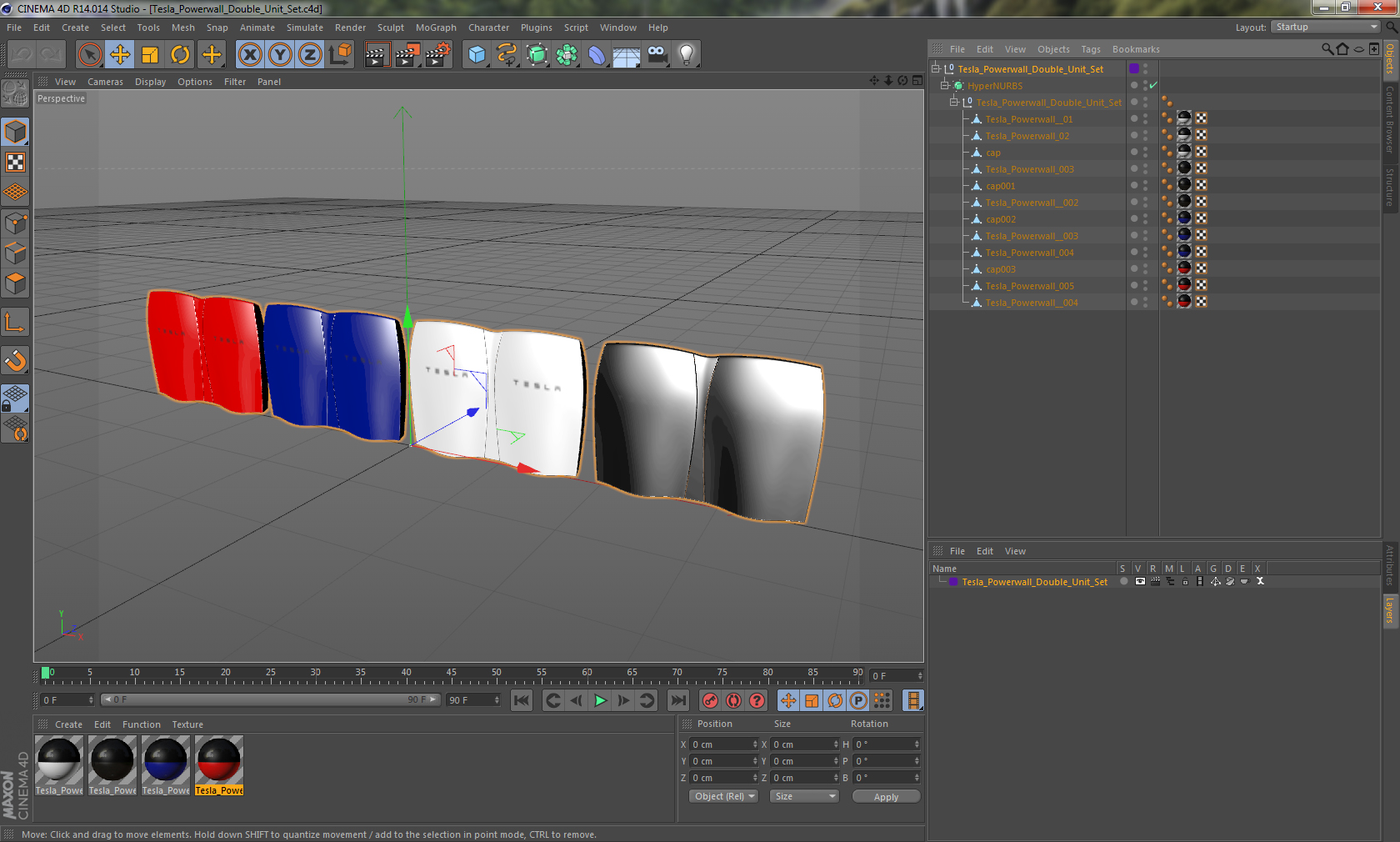Toggle HyperNURBS enabled green checkmark
This screenshot has width=1400, height=842.
coord(1153,86)
